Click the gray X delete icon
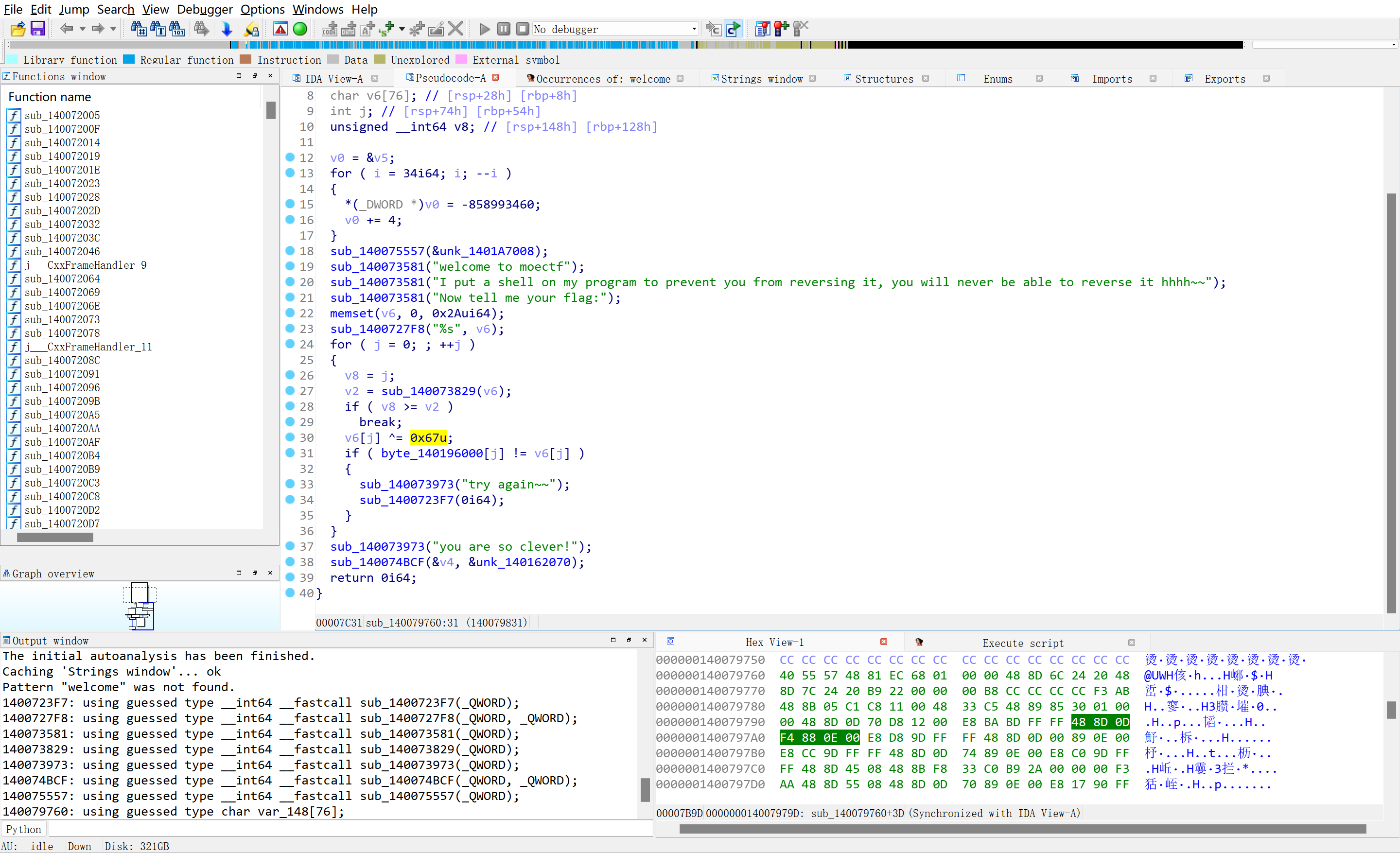The image size is (1400, 853). (x=455, y=28)
